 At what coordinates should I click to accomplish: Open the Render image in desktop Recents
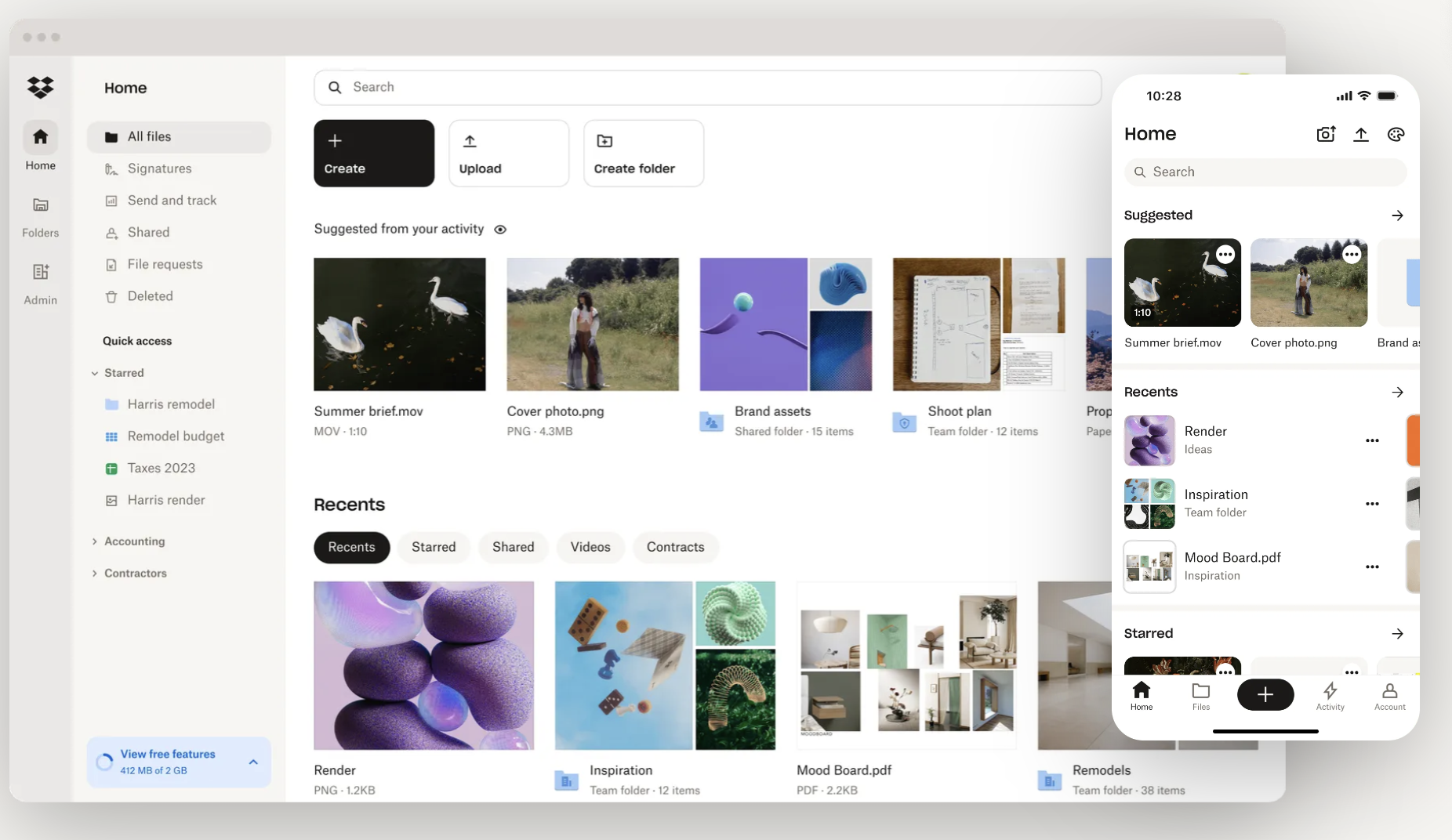click(x=424, y=665)
